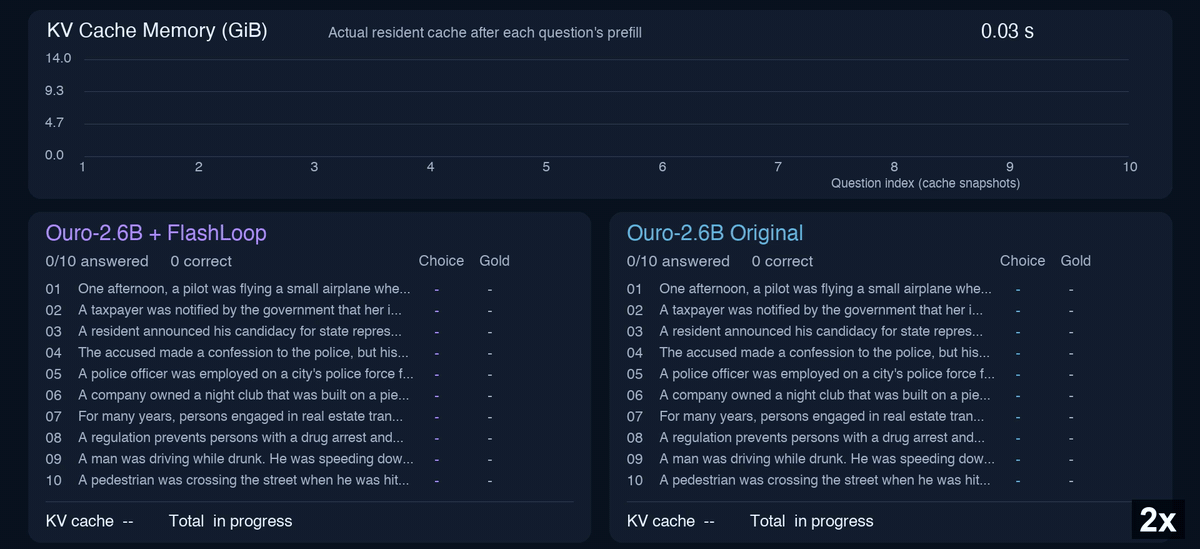Click 0/10 answered counter in FlashLoop panel

tap(97, 261)
